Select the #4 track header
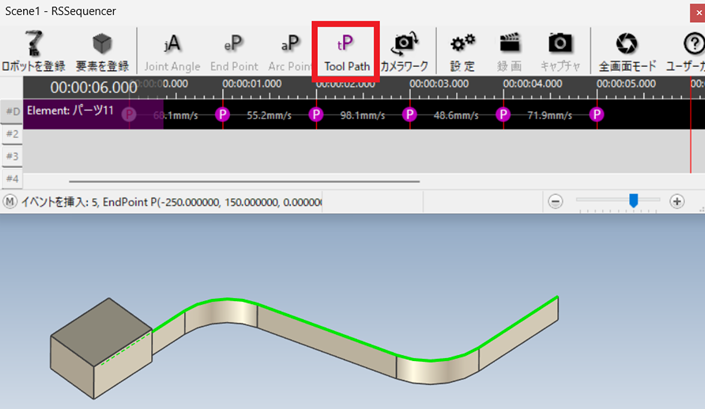This screenshot has width=705, height=409. click(x=12, y=179)
